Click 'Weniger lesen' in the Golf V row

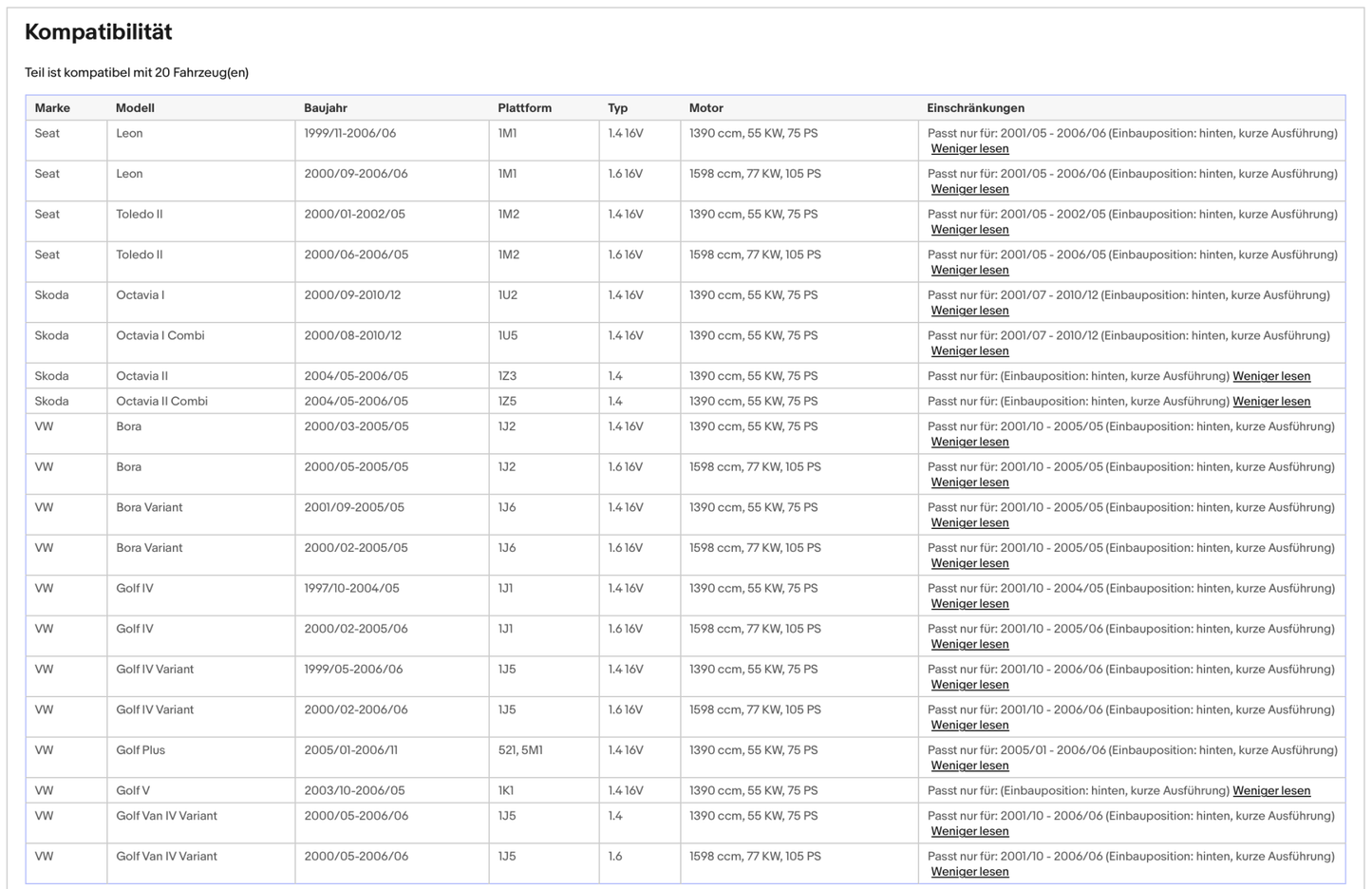(1270, 791)
